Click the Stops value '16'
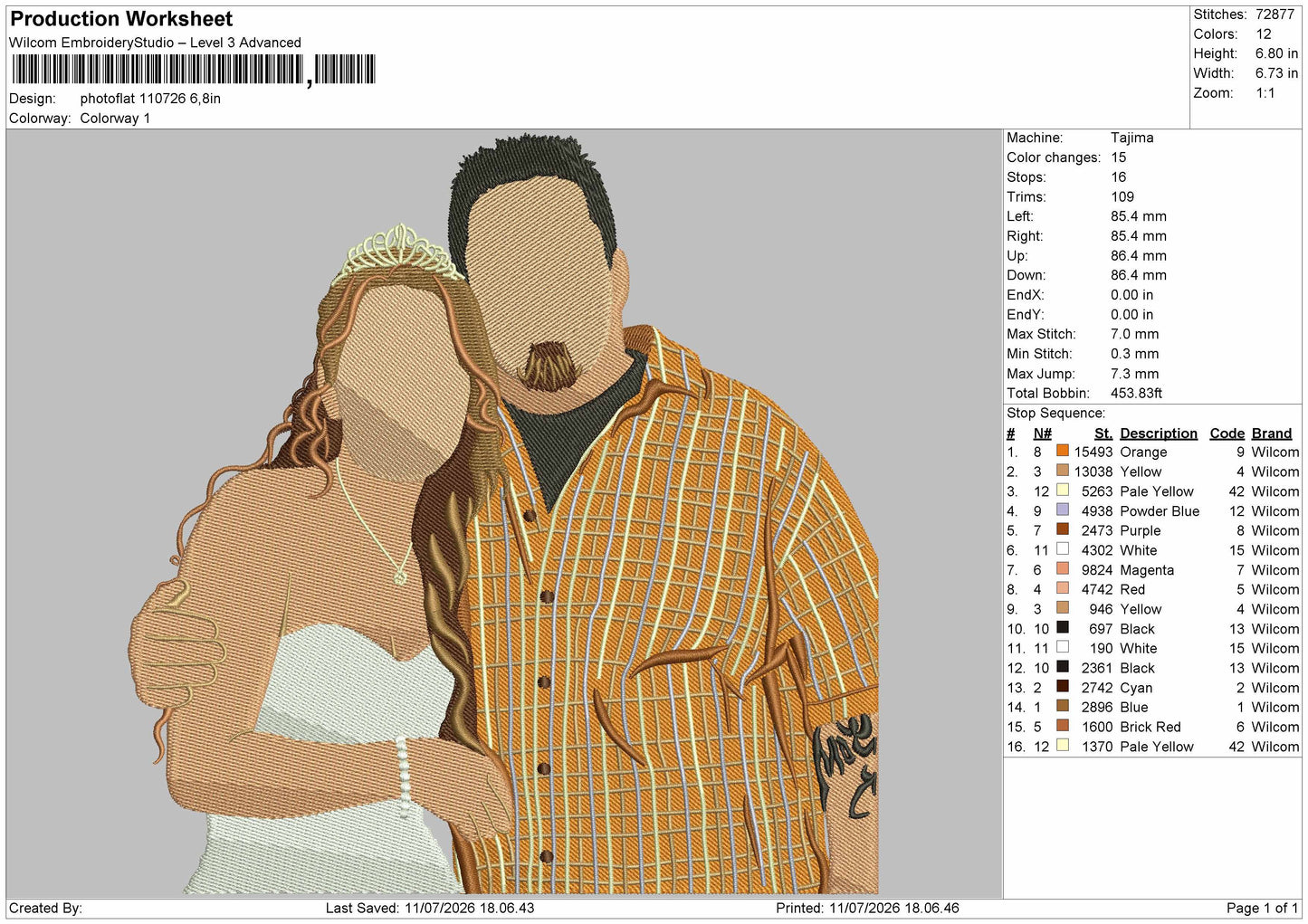 (x=1119, y=177)
